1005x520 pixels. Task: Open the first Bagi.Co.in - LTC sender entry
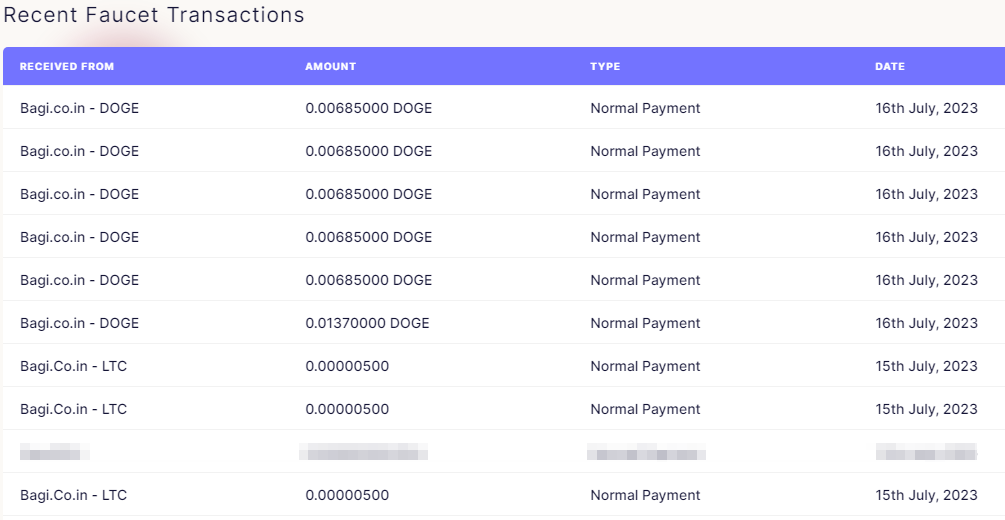pyautogui.click(x=74, y=366)
